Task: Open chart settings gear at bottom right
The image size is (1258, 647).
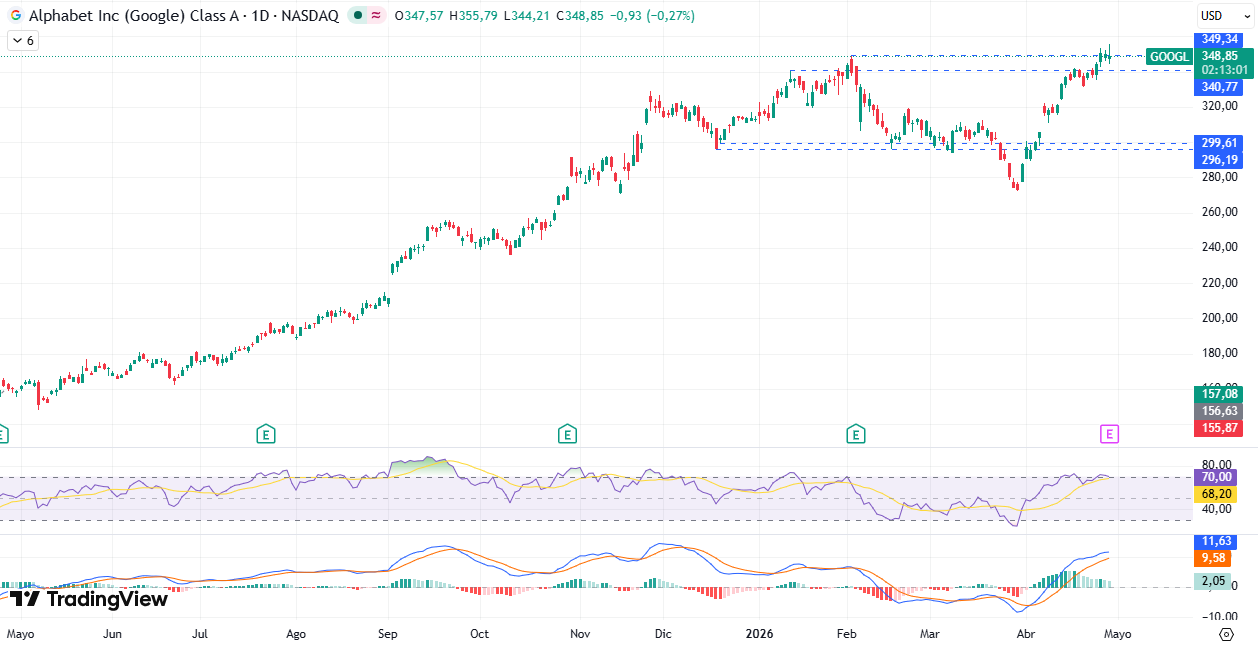Action: click(1226, 634)
